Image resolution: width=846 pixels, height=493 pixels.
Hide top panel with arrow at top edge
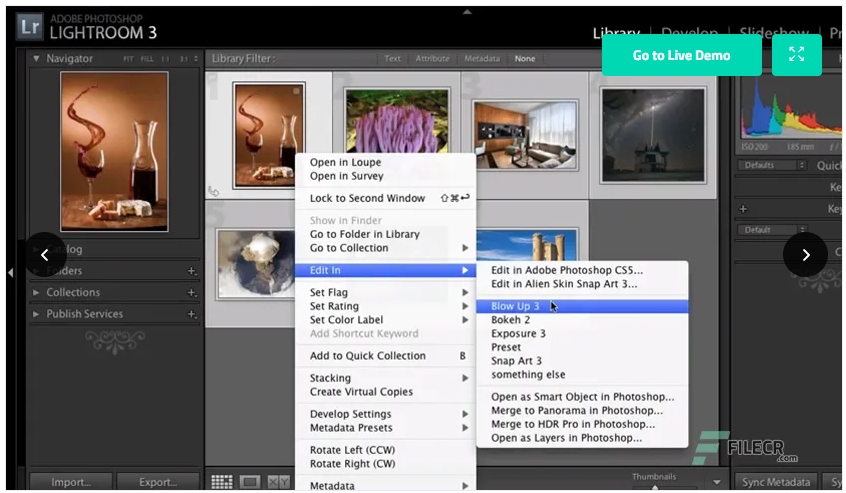coord(467,11)
